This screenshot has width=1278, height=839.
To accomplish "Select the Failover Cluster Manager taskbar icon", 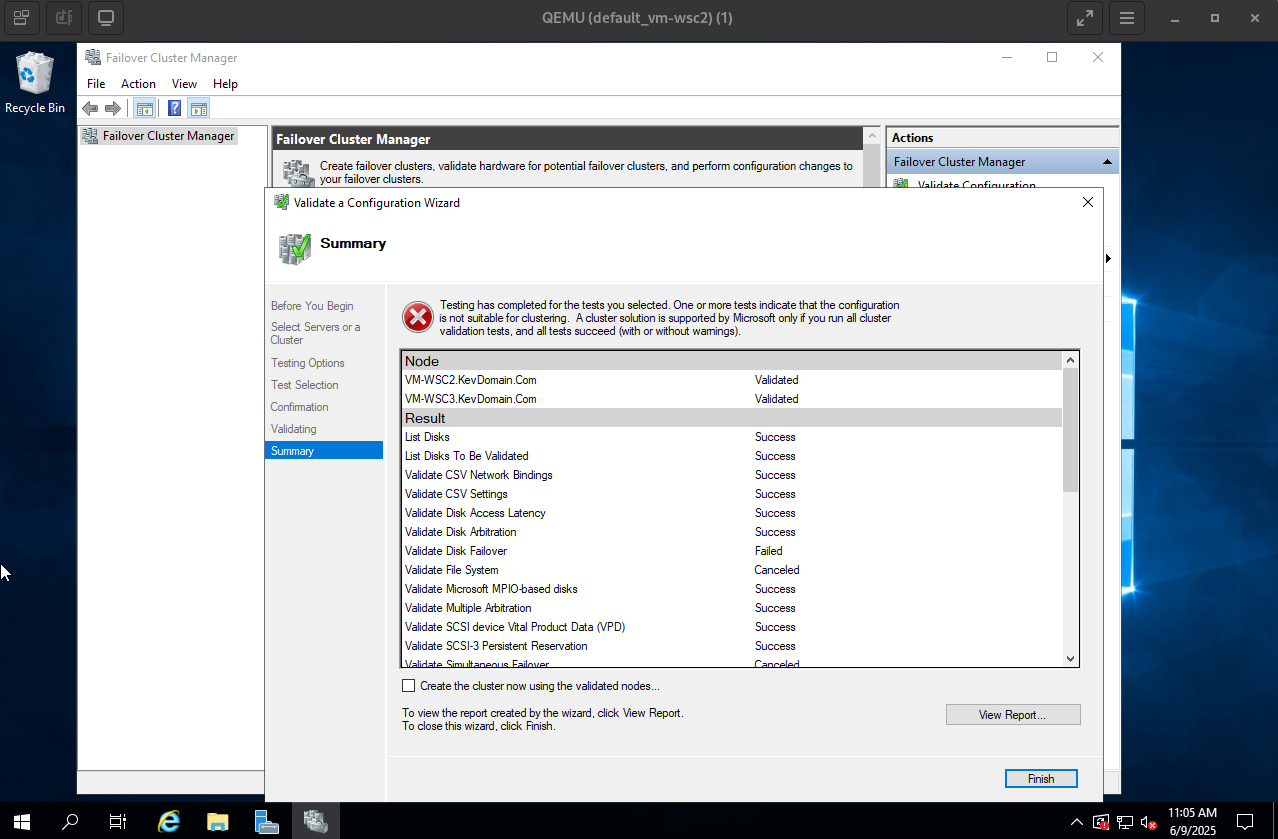I will point(316,821).
